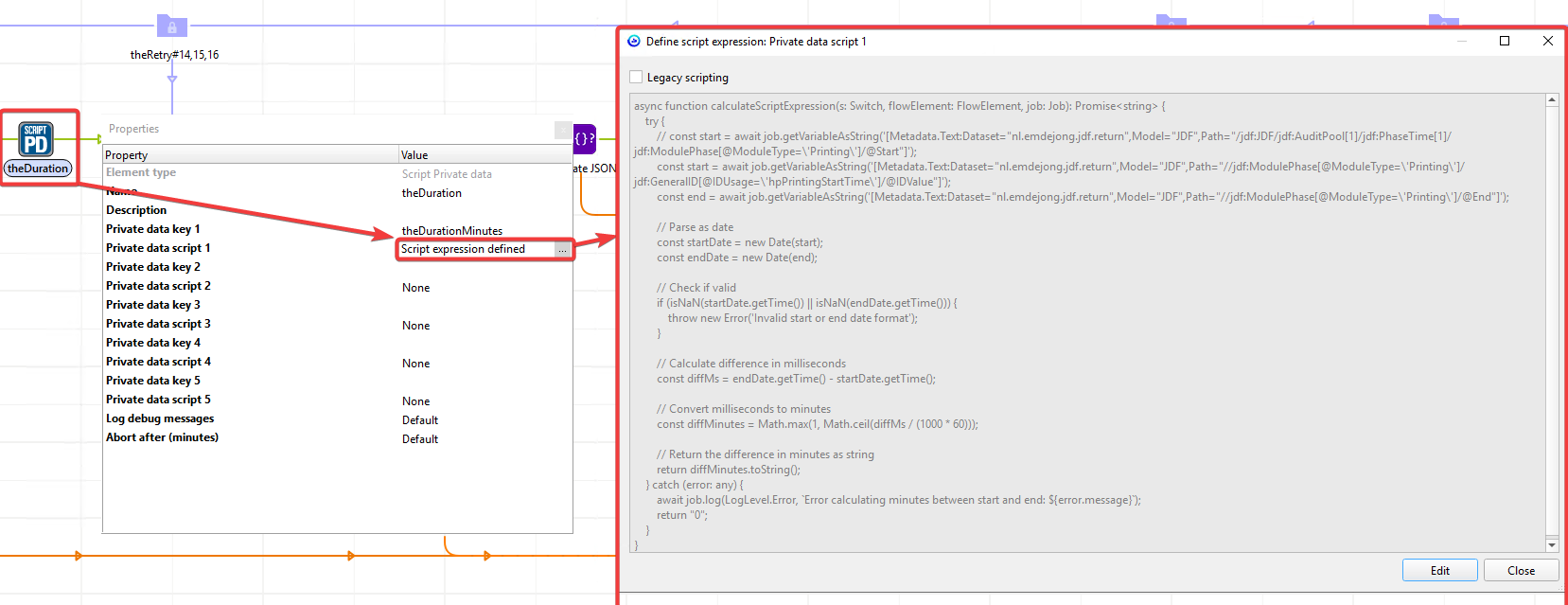Viewport: 1568px width, 605px height.
Task: Close the Define script expression window
Action: 1548,41
